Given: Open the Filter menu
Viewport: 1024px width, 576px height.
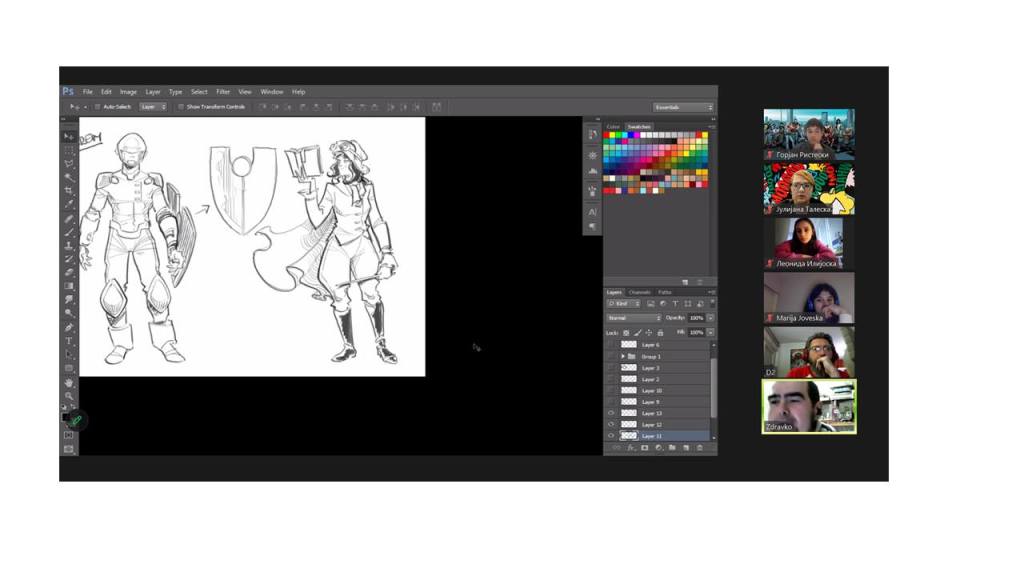Looking at the screenshot, I should click(223, 91).
